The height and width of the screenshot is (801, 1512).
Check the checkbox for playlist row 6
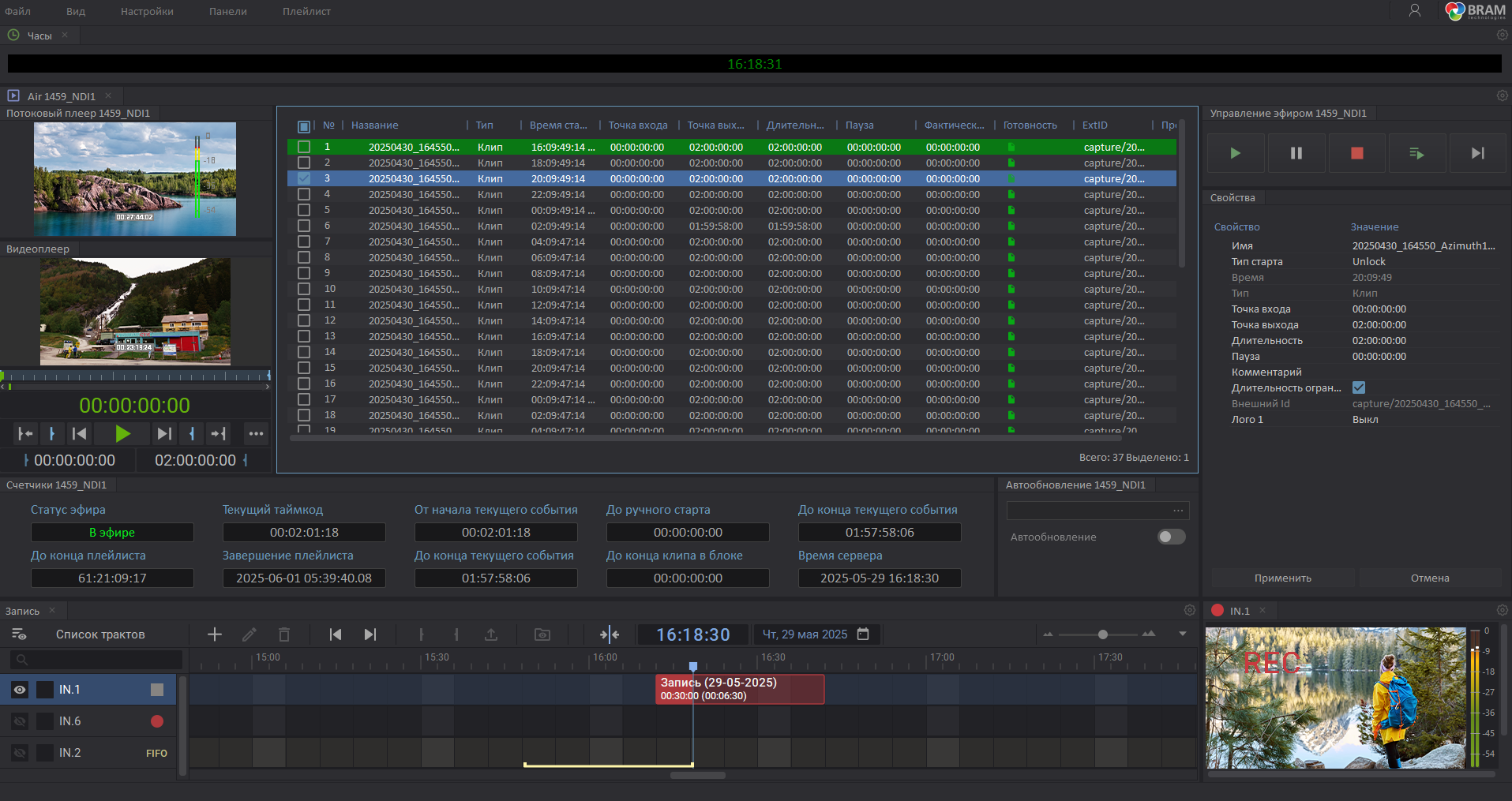[304, 226]
